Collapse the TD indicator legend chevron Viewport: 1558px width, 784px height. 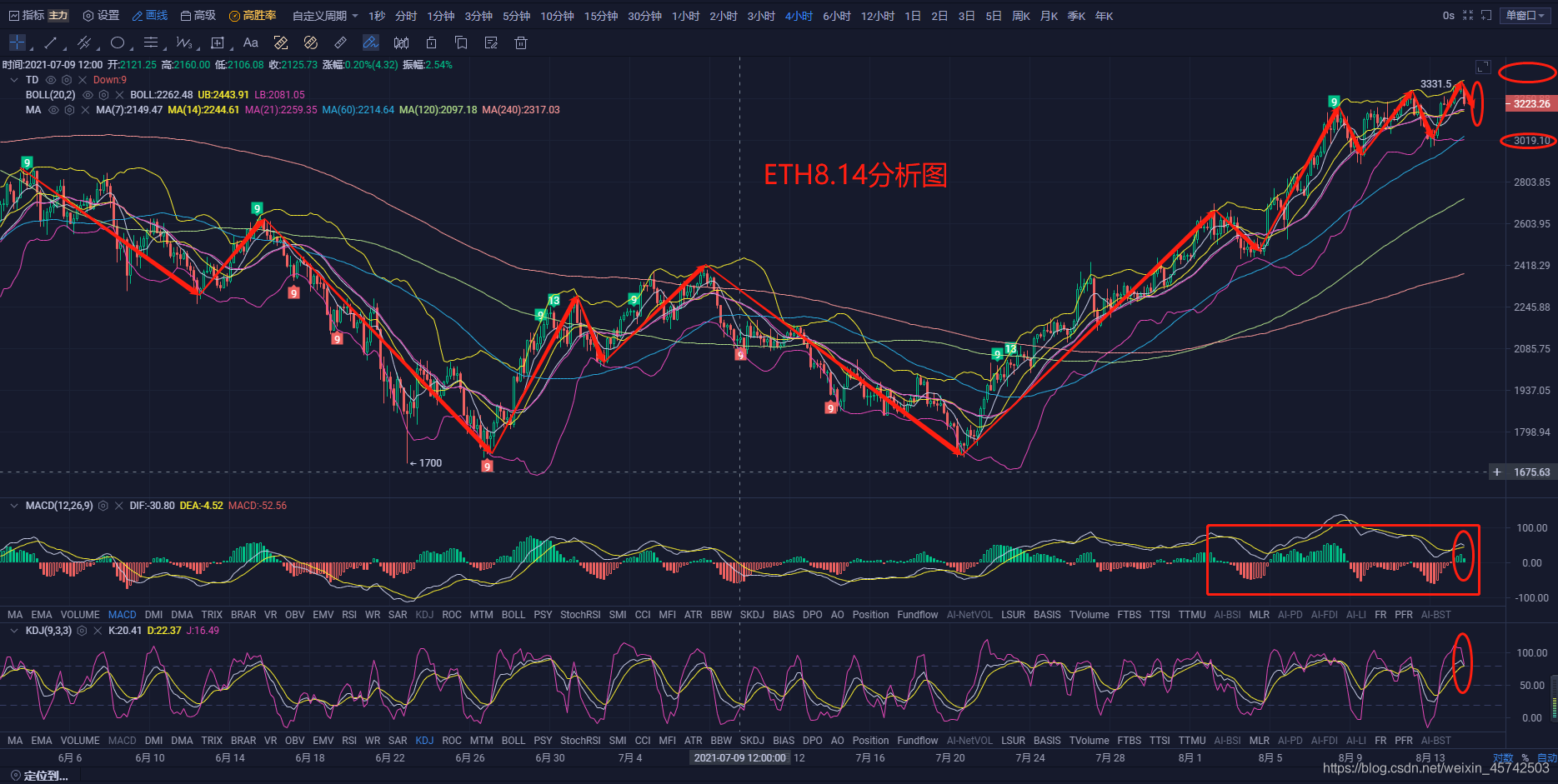pos(14,80)
